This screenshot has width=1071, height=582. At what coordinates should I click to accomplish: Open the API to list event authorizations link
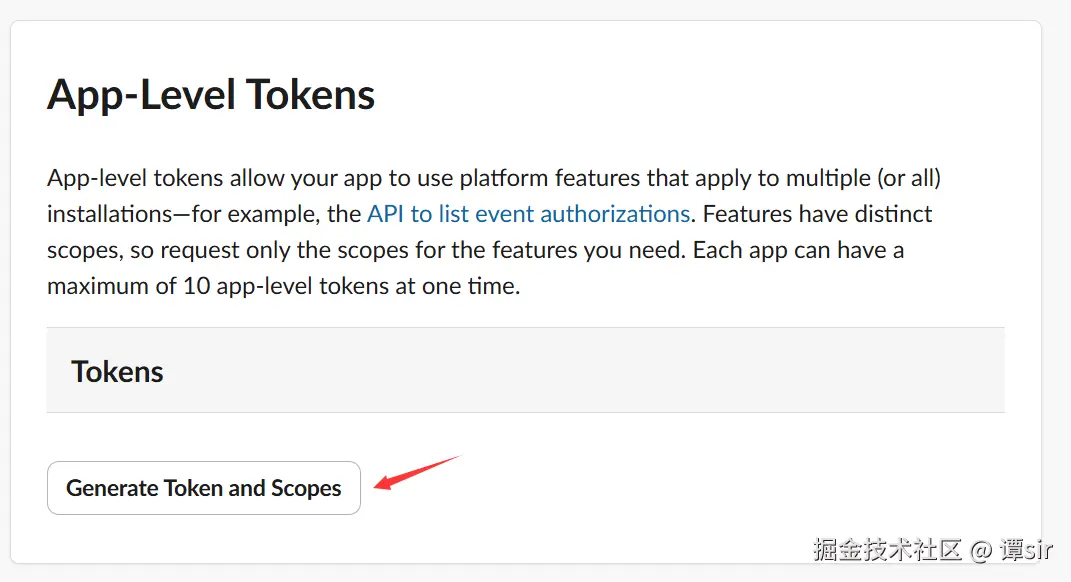point(528,214)
